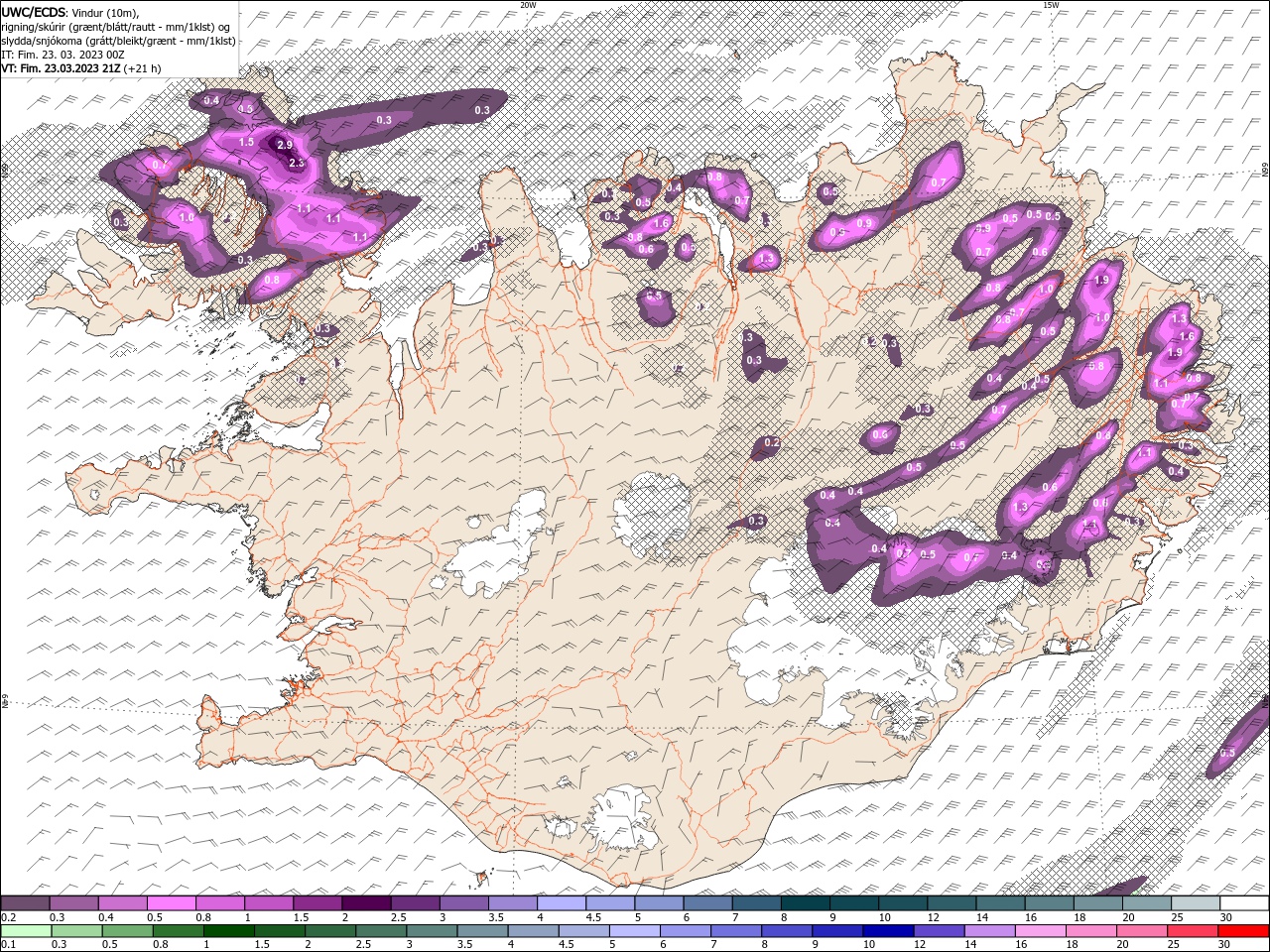The height and width of the screenshot is (952, 1270).
Task: Select the light pink swatch labeled 16, green row
Action: click(1040, 931)
